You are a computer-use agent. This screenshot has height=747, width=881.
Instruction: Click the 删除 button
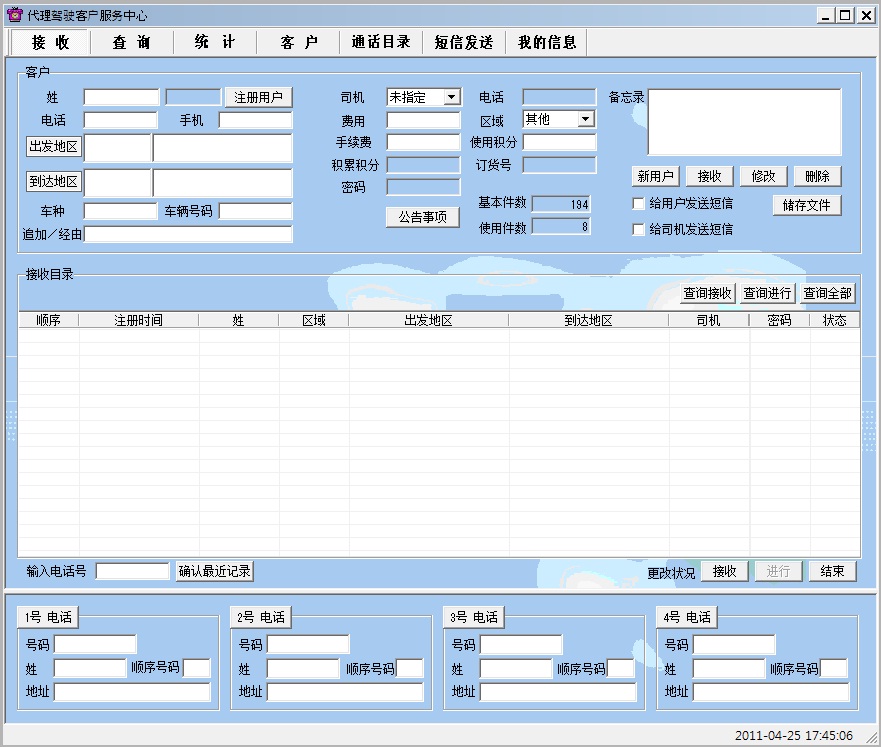click(x=817, y=176)
